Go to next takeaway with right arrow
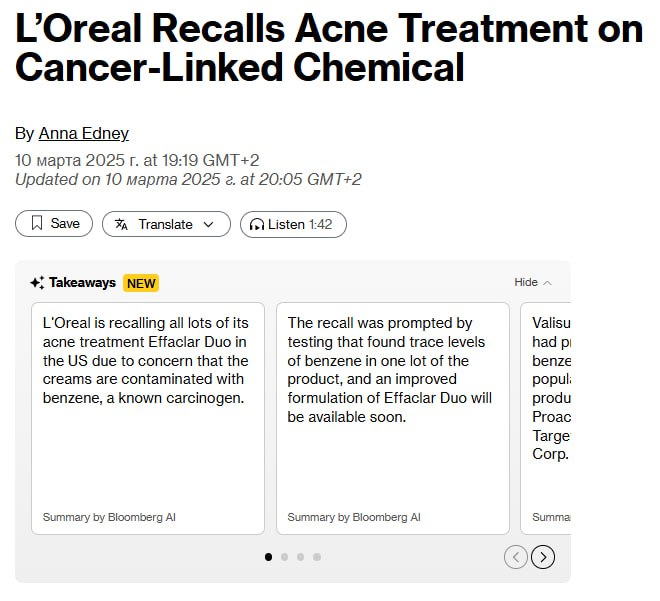The width and height of the screenshot is (660, 601). tap(542, 557)
